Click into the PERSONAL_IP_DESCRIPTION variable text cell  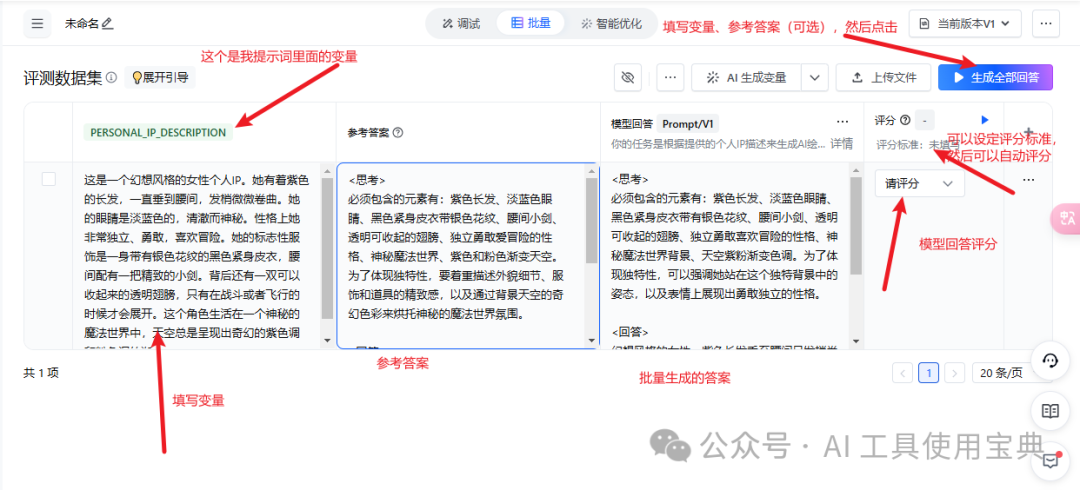tap(196, 256)
